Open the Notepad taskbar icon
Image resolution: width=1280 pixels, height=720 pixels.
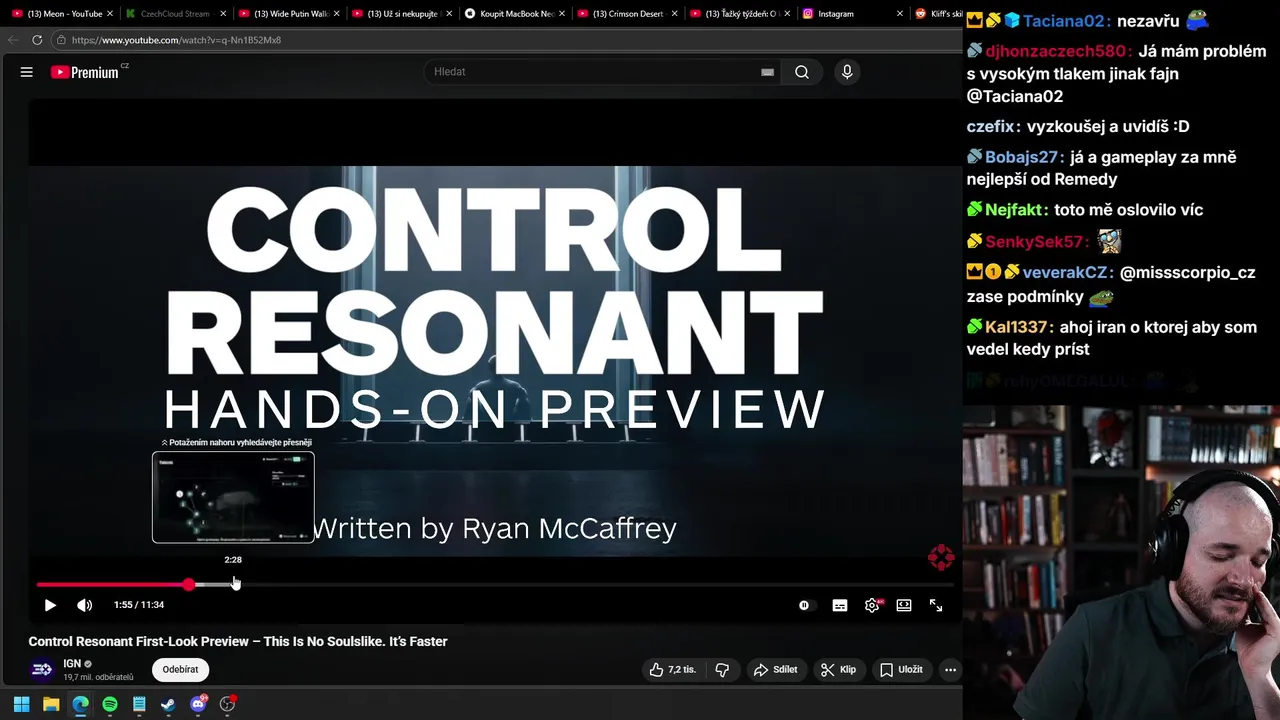tap(139, 704)
